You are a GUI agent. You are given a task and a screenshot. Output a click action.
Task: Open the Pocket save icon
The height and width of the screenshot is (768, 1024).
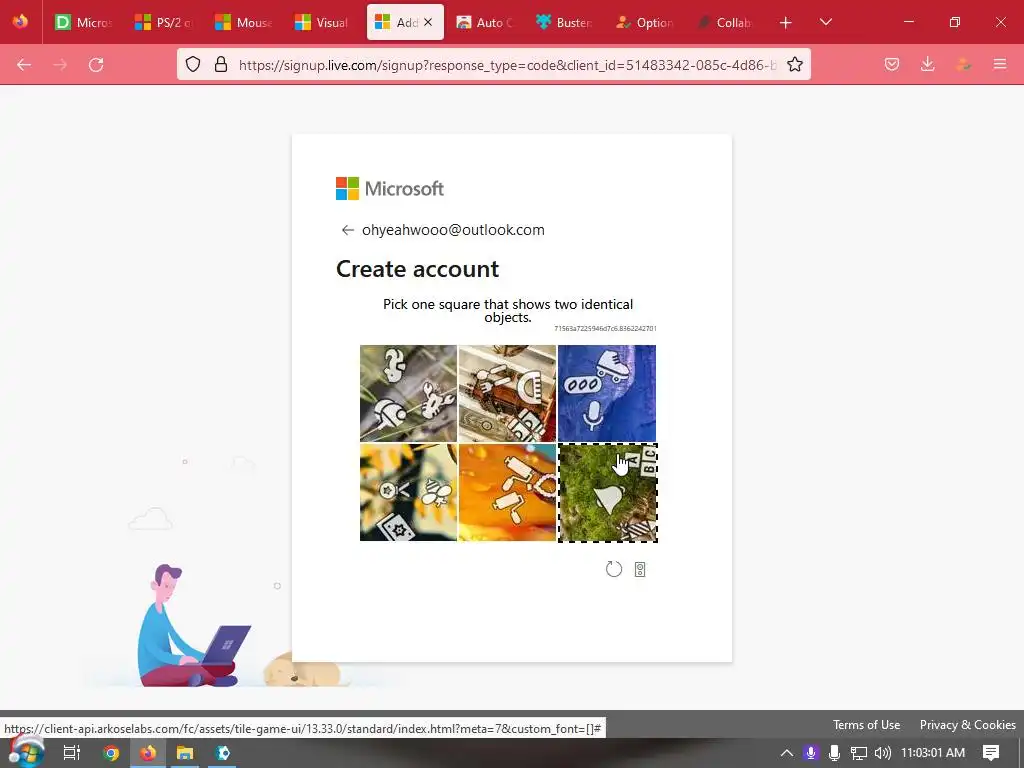892,64
